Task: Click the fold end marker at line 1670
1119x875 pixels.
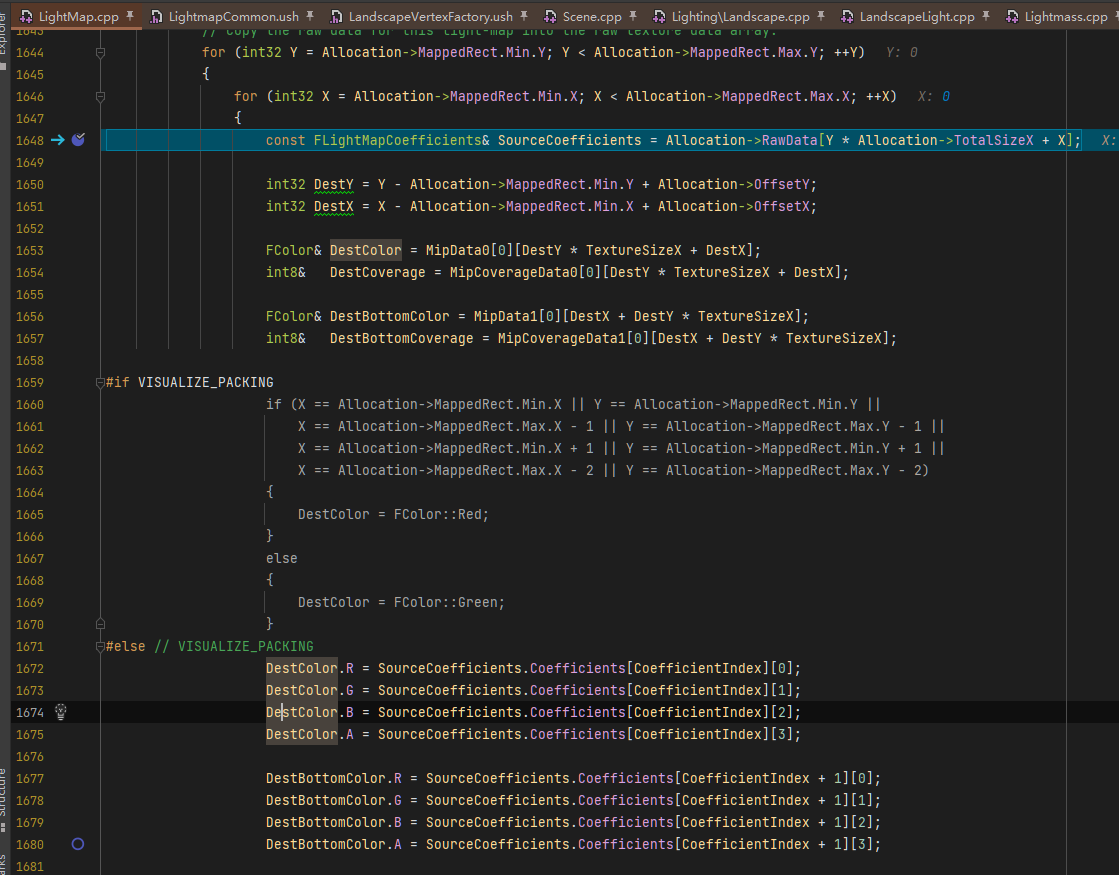Action: 101,624
